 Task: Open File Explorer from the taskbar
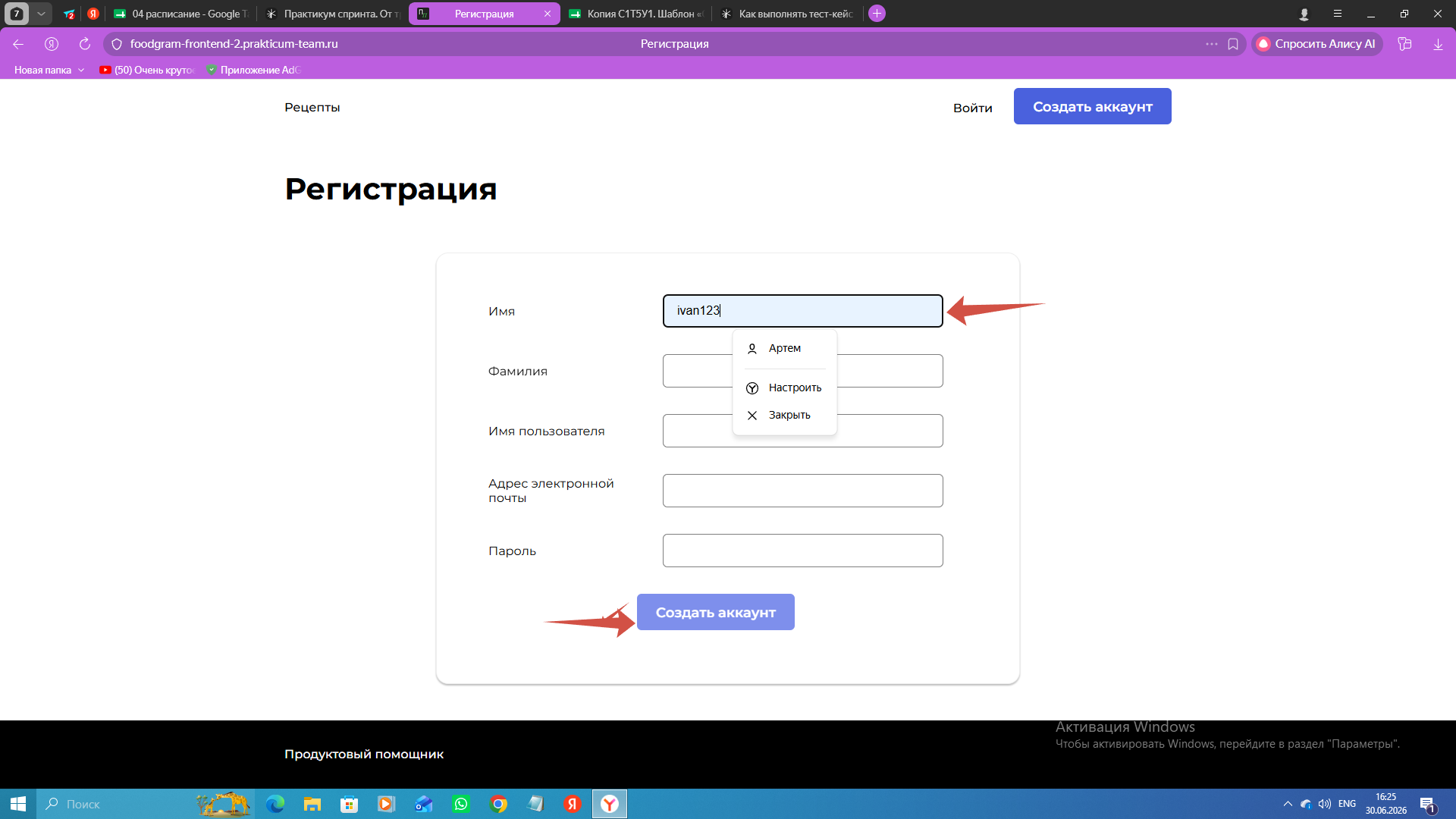tap(312, 804)
